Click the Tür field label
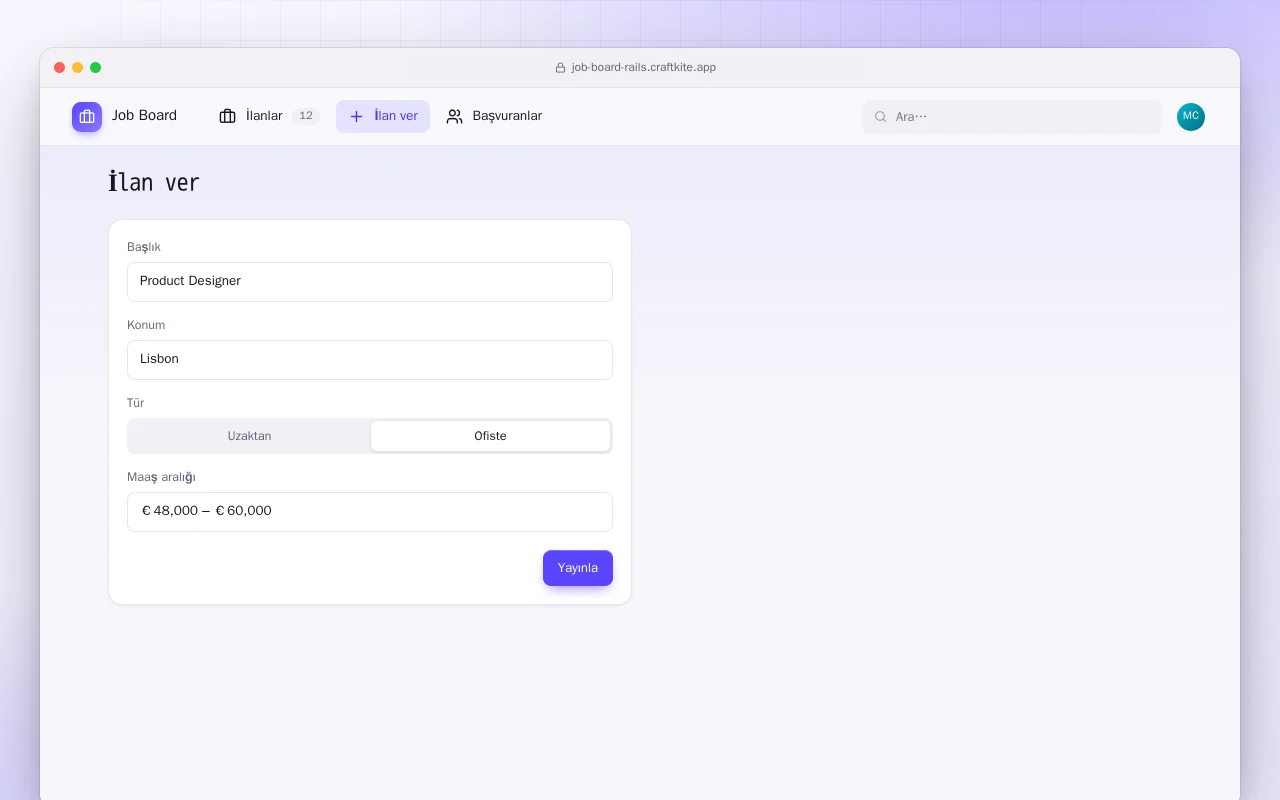Screen dimensions: 1280x800 pos(135,403)
